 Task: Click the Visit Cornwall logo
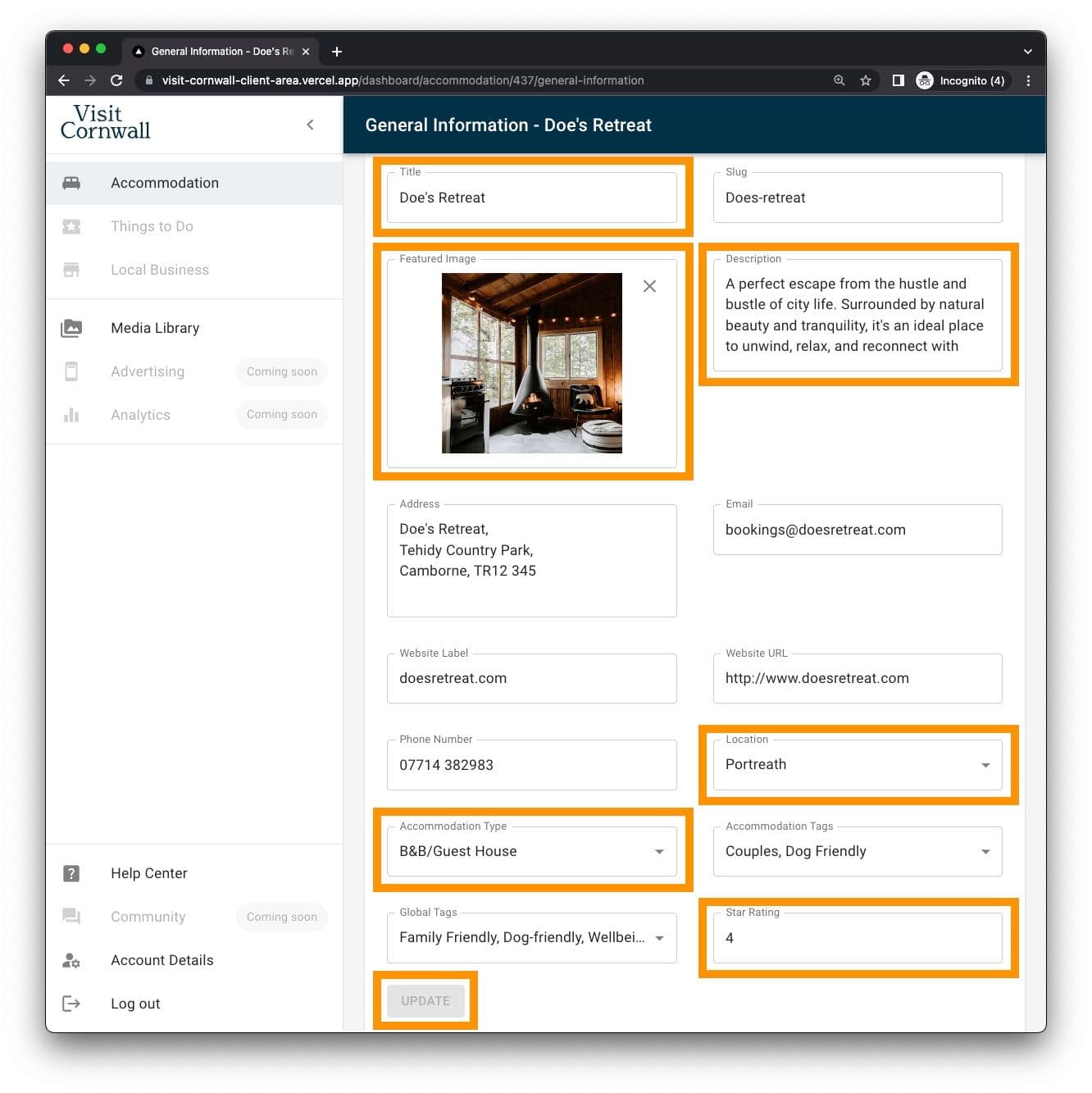(106, 123)
